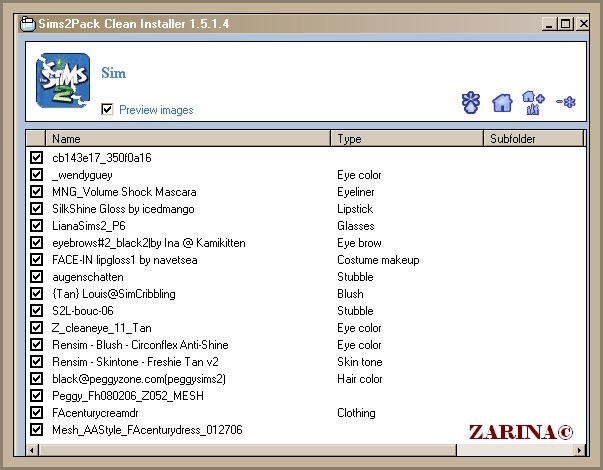
Task: Uncheck {Tan} Louis@SimCribbling checkbox
Action: coord(37,293)
